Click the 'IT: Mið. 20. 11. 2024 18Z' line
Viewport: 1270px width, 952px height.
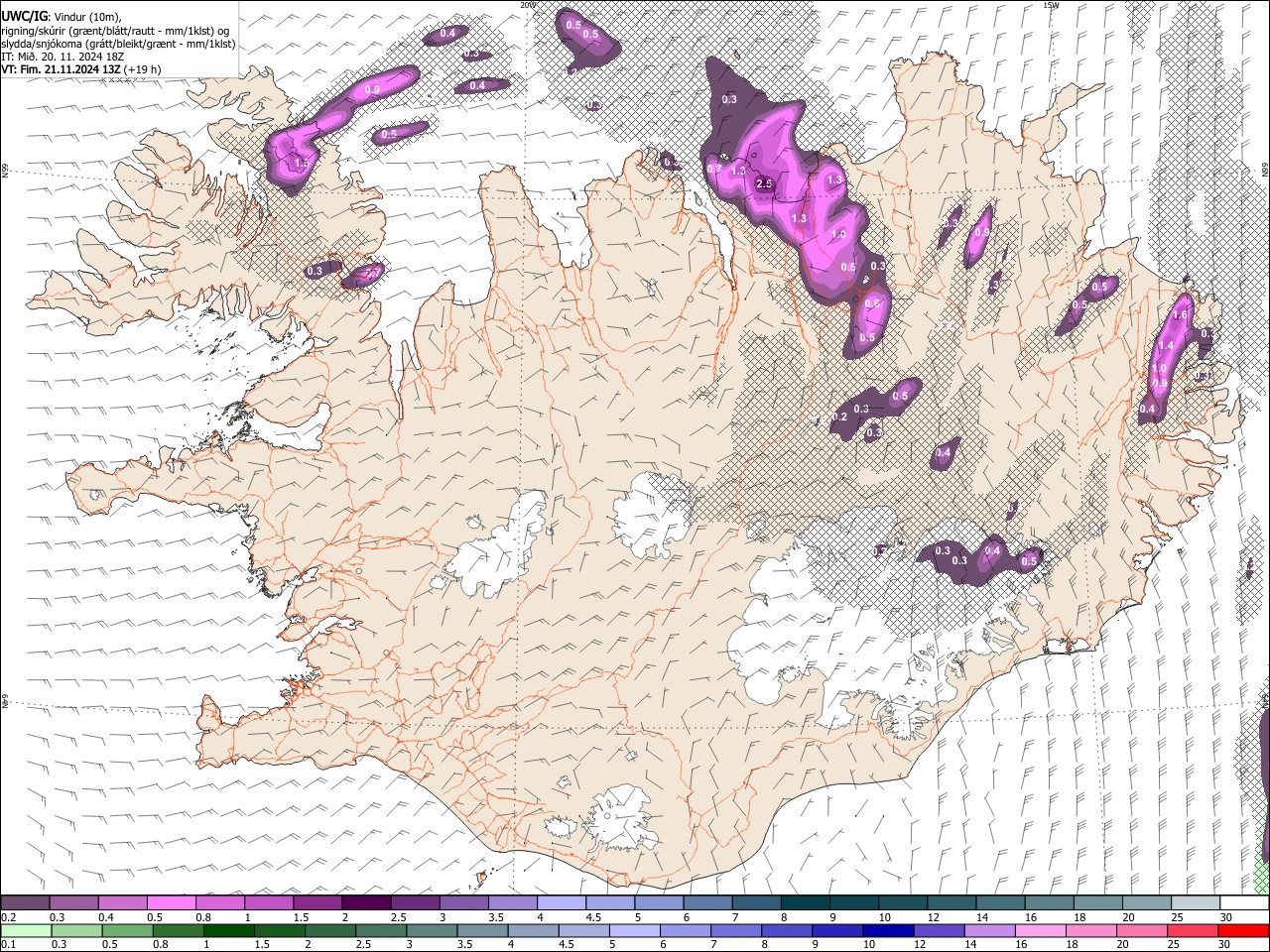tap(62, 57)
